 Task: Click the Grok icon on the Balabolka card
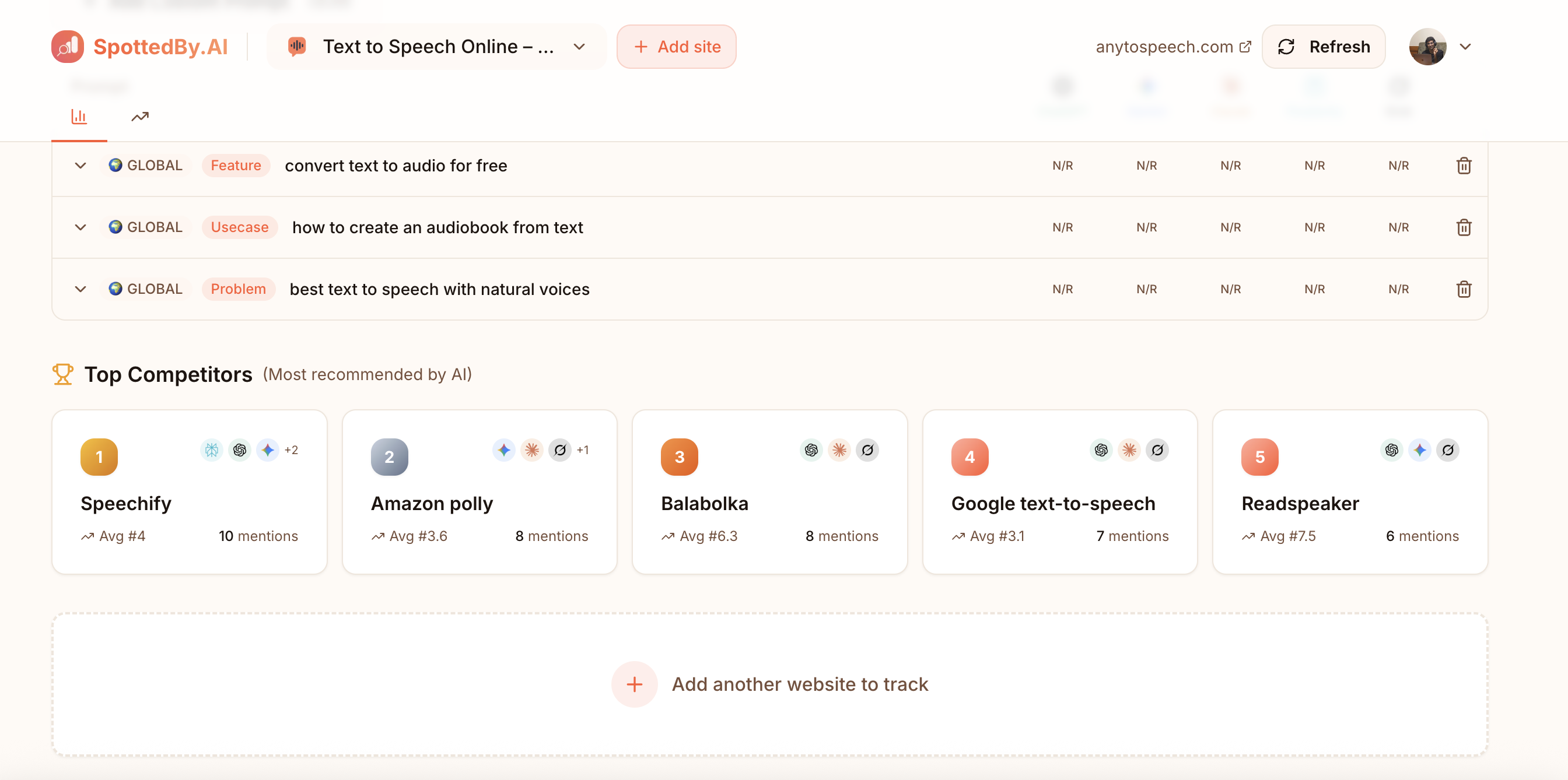coord(867,450)
